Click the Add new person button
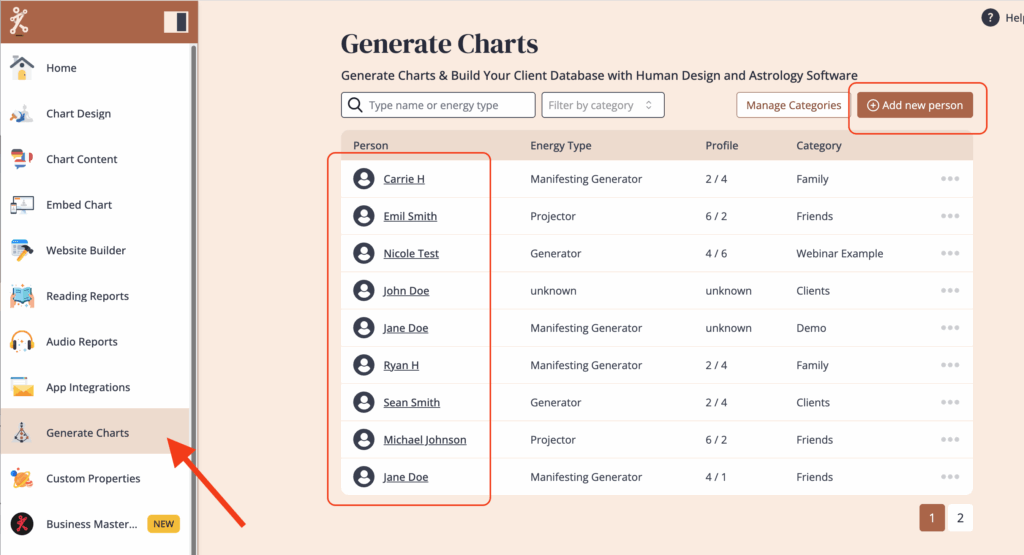 [914, 105]
